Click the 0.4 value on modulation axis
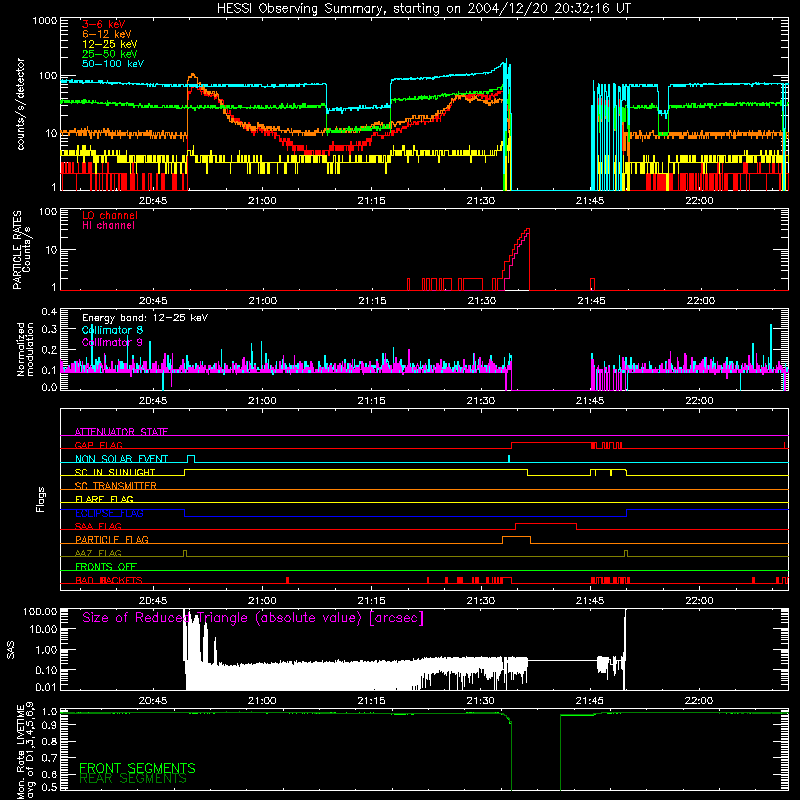 [49, 311]
